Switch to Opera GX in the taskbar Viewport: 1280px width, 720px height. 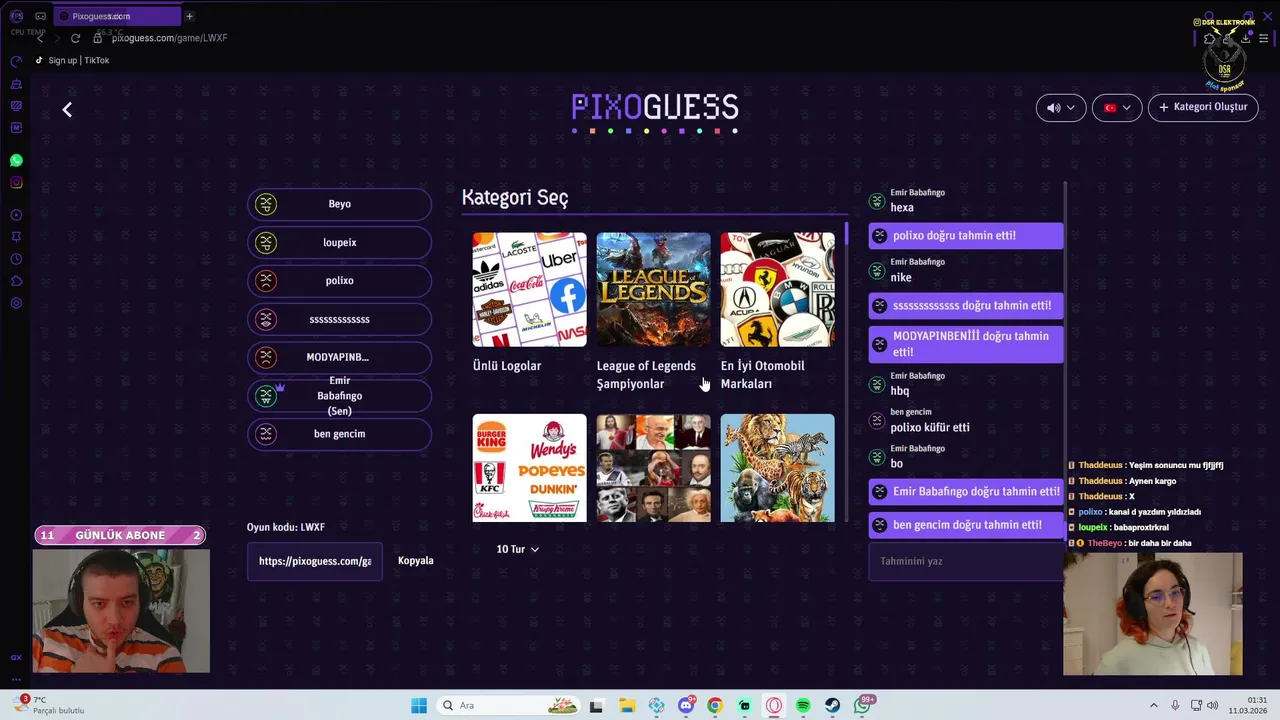774,706
